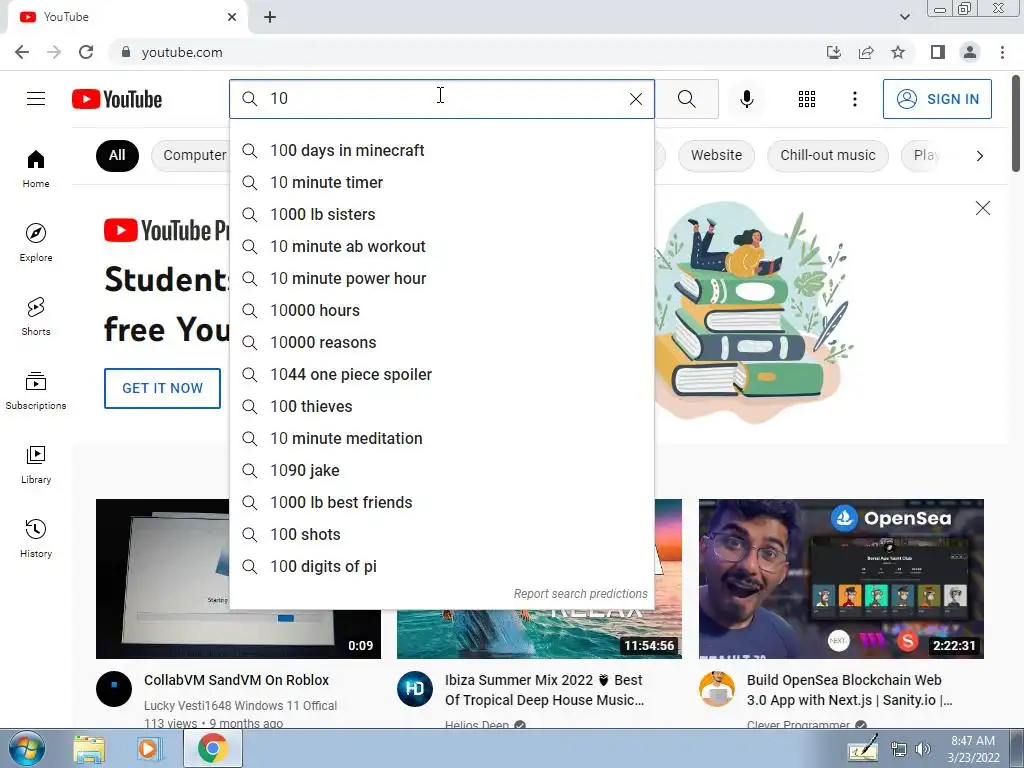Choose suggestion '10 minute ab workout'

(441, 246)
